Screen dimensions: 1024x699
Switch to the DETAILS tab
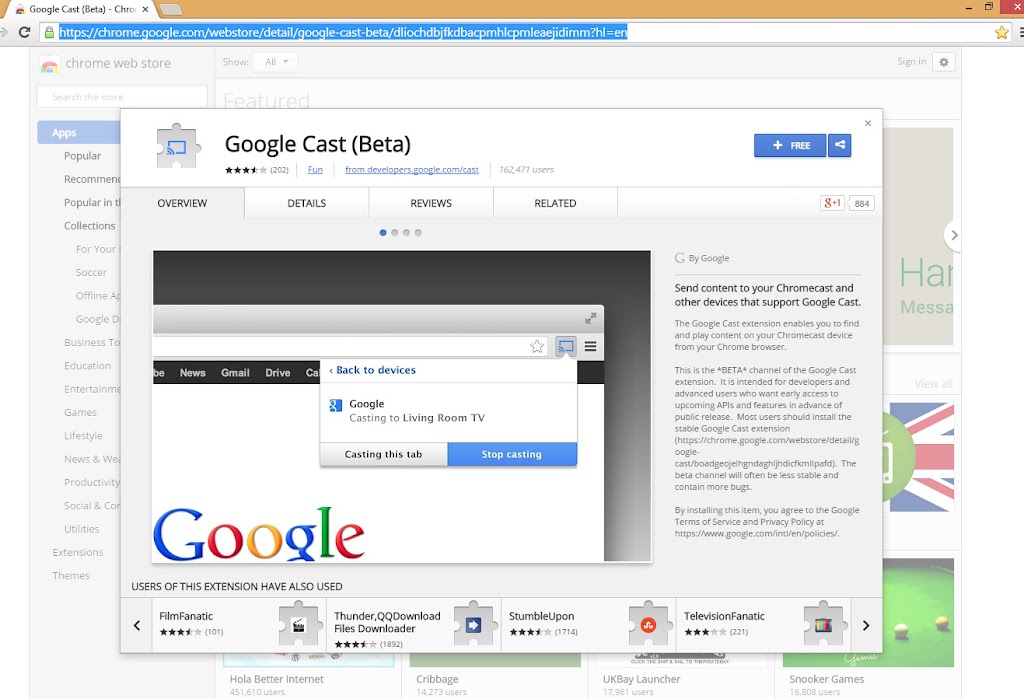coord(306,203)
